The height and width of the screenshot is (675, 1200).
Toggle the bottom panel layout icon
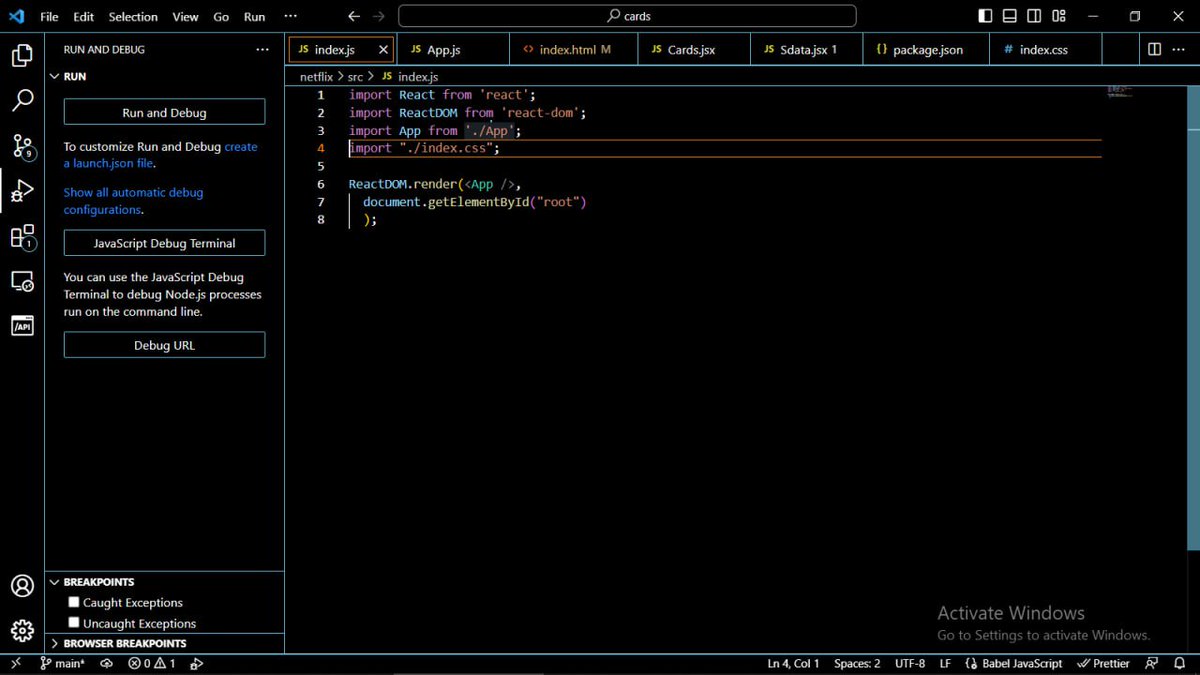[x=1010, y=16]
